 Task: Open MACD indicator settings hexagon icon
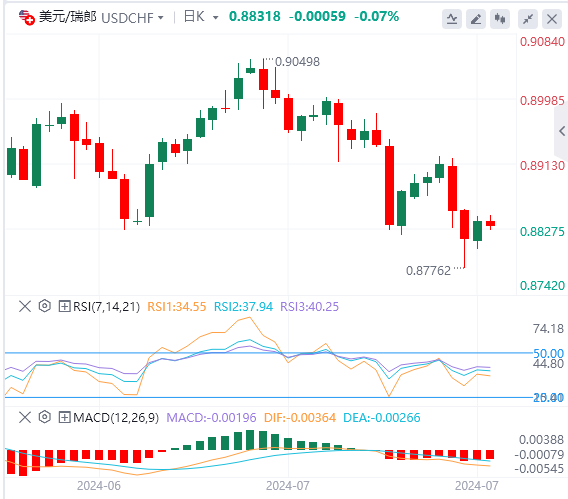[x=45, y=417]
